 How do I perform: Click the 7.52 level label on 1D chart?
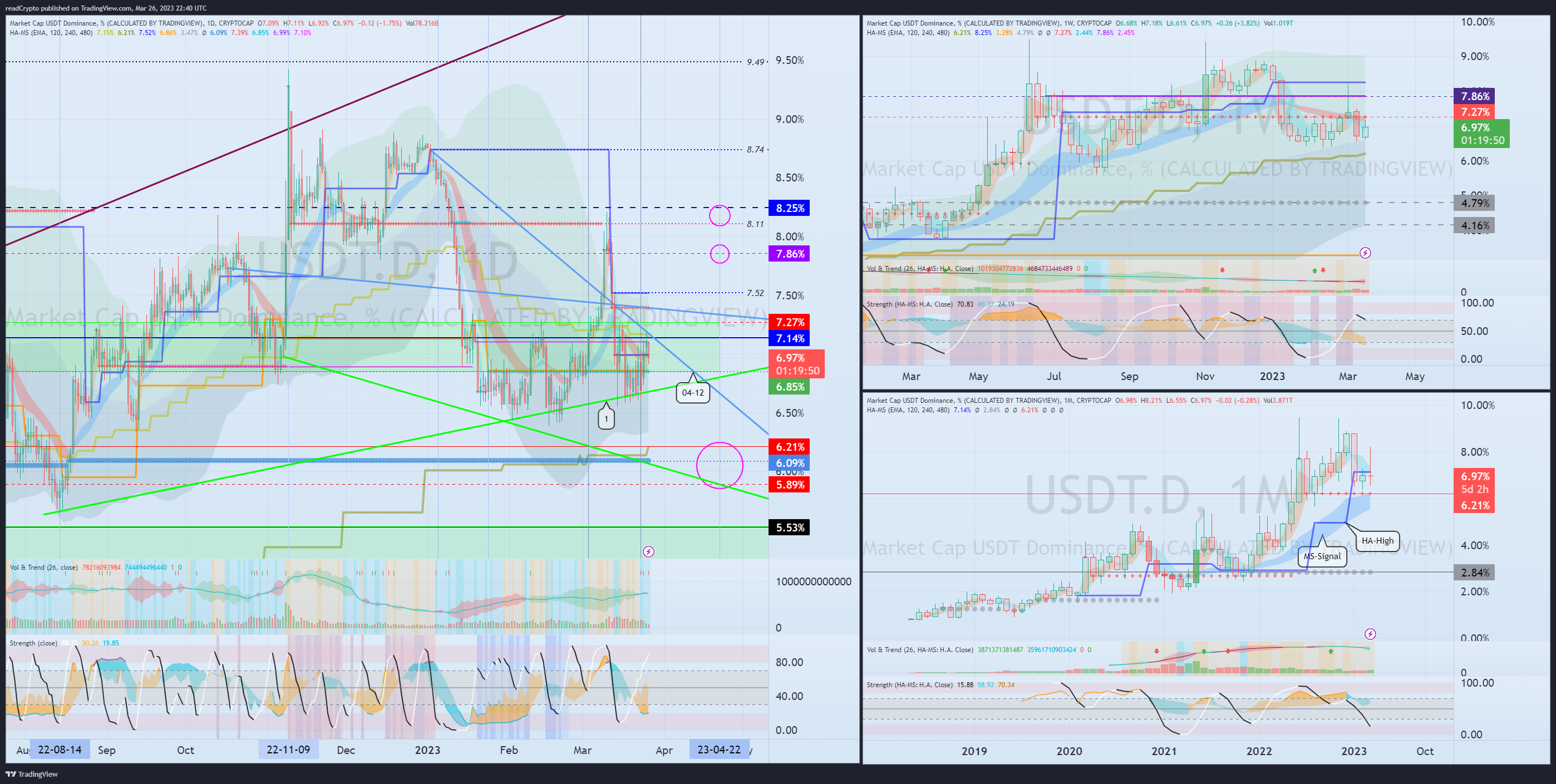pyautogui.click(x=755, y=293)
